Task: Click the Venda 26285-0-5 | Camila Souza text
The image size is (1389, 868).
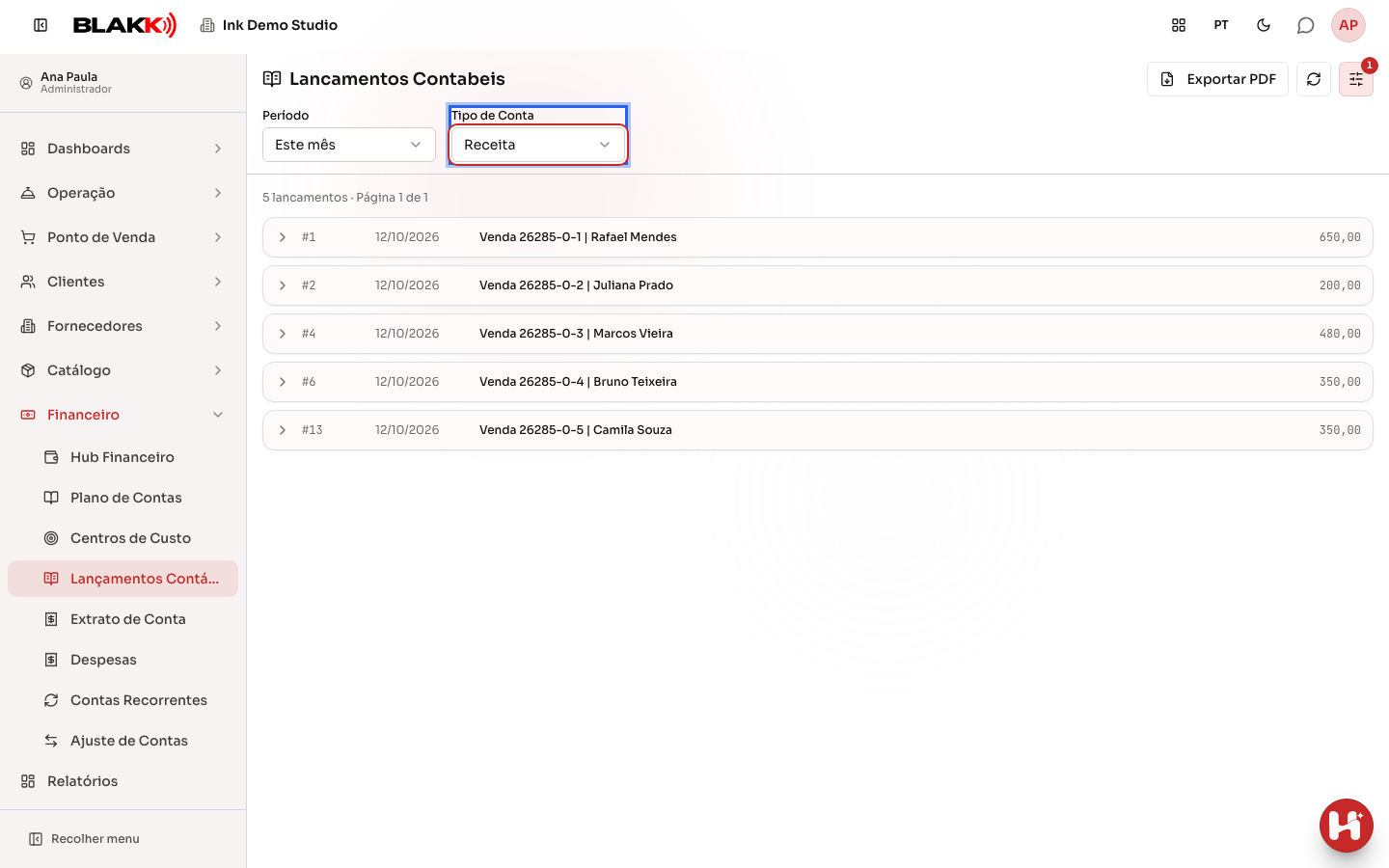Action: (x=576, y=430)
